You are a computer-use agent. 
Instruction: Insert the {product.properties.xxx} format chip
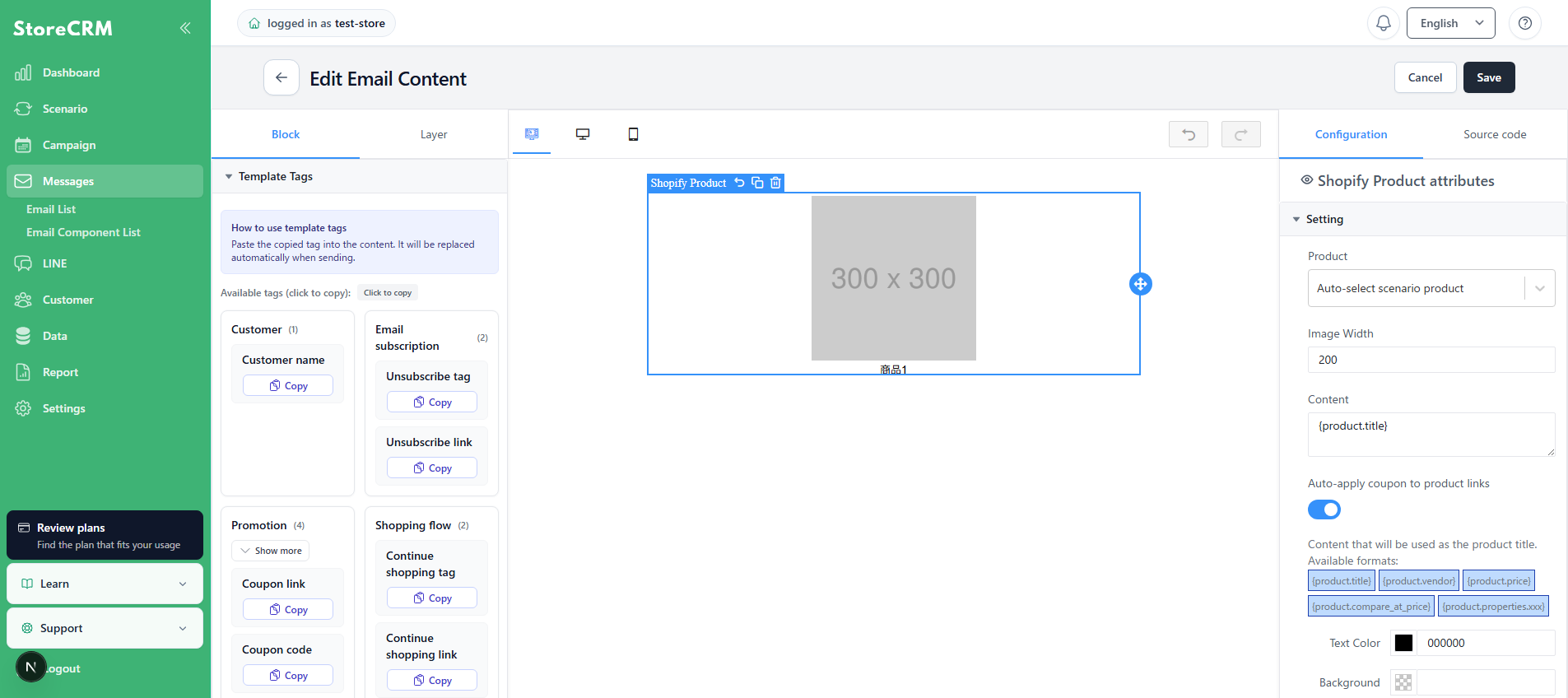1493,606
